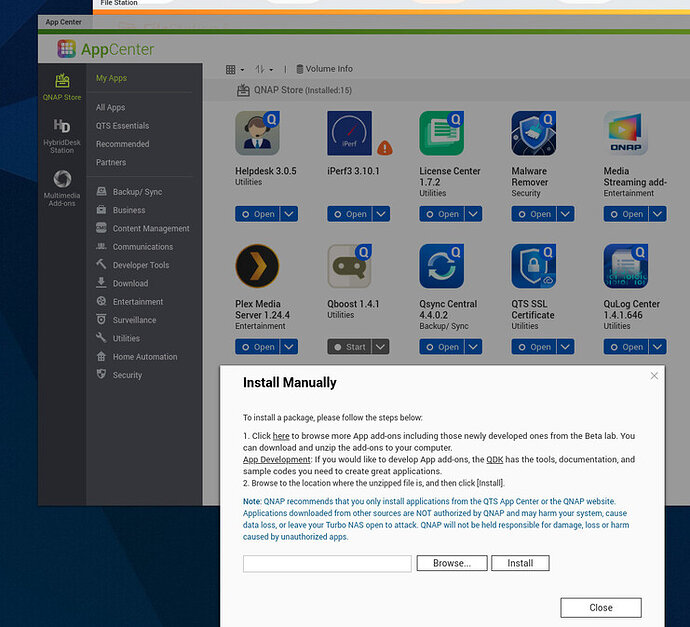Viewport: 690px width, 627px height.
Task: Follow the 'here' link for add-ons
Action: 281,436
